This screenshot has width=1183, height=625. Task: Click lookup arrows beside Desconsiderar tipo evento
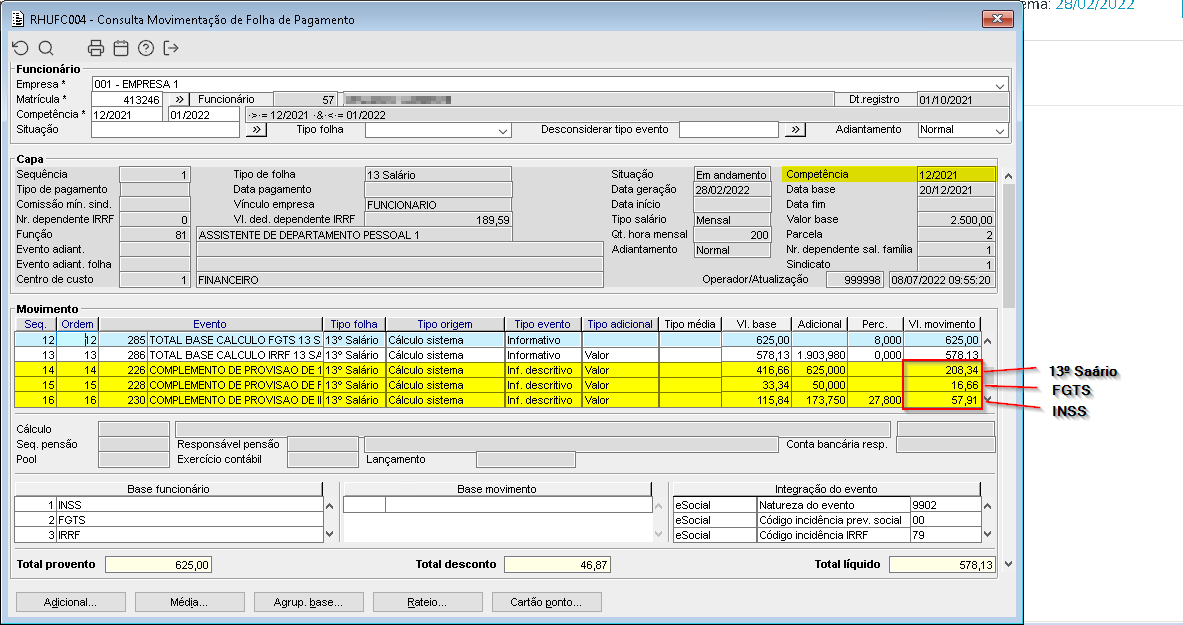794,130
